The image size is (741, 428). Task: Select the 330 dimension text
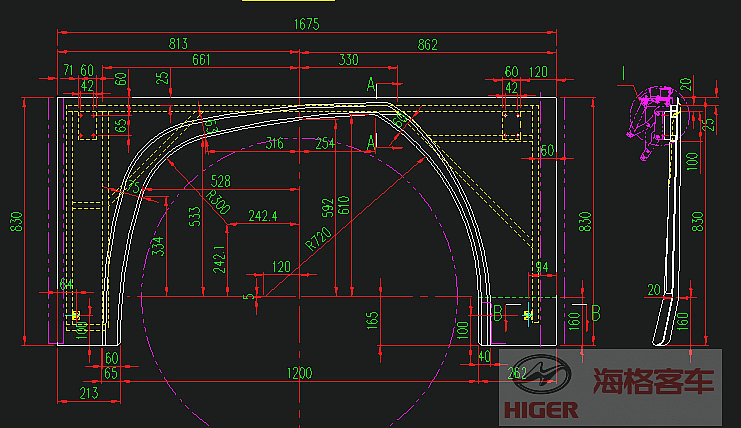349,60
